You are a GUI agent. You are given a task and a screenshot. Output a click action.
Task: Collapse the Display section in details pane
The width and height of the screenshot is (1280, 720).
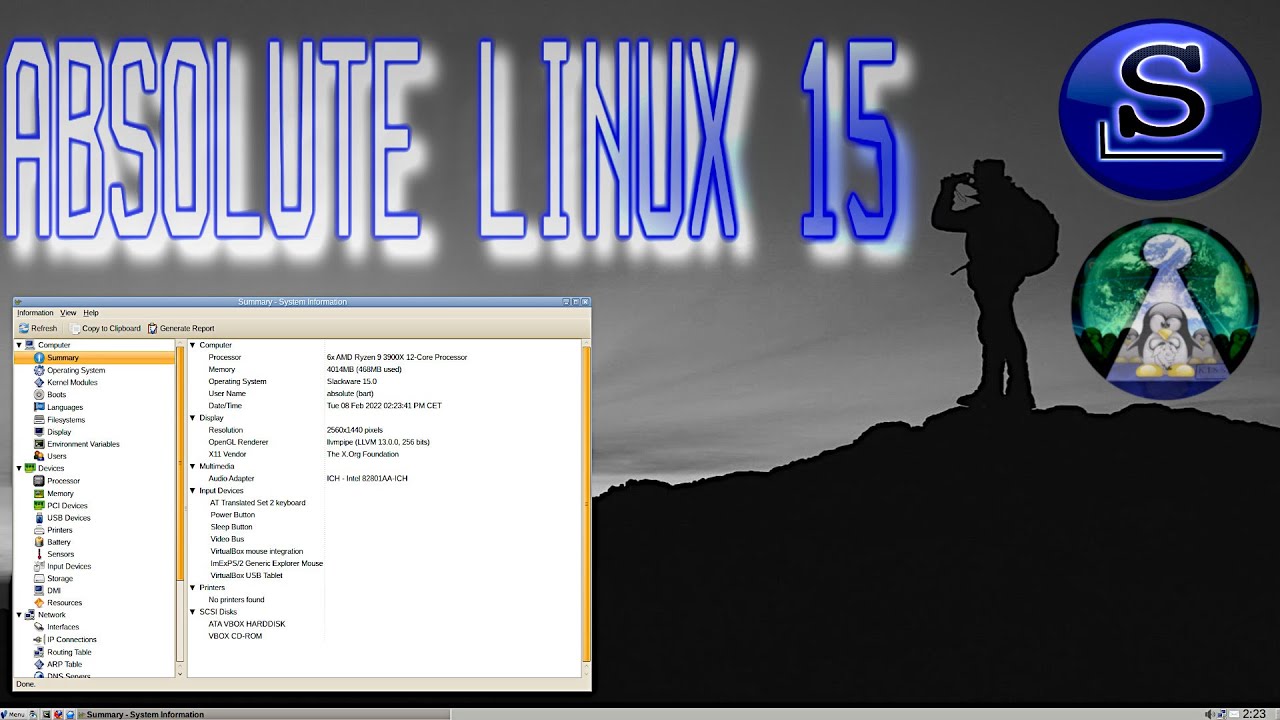pos(193,418)
